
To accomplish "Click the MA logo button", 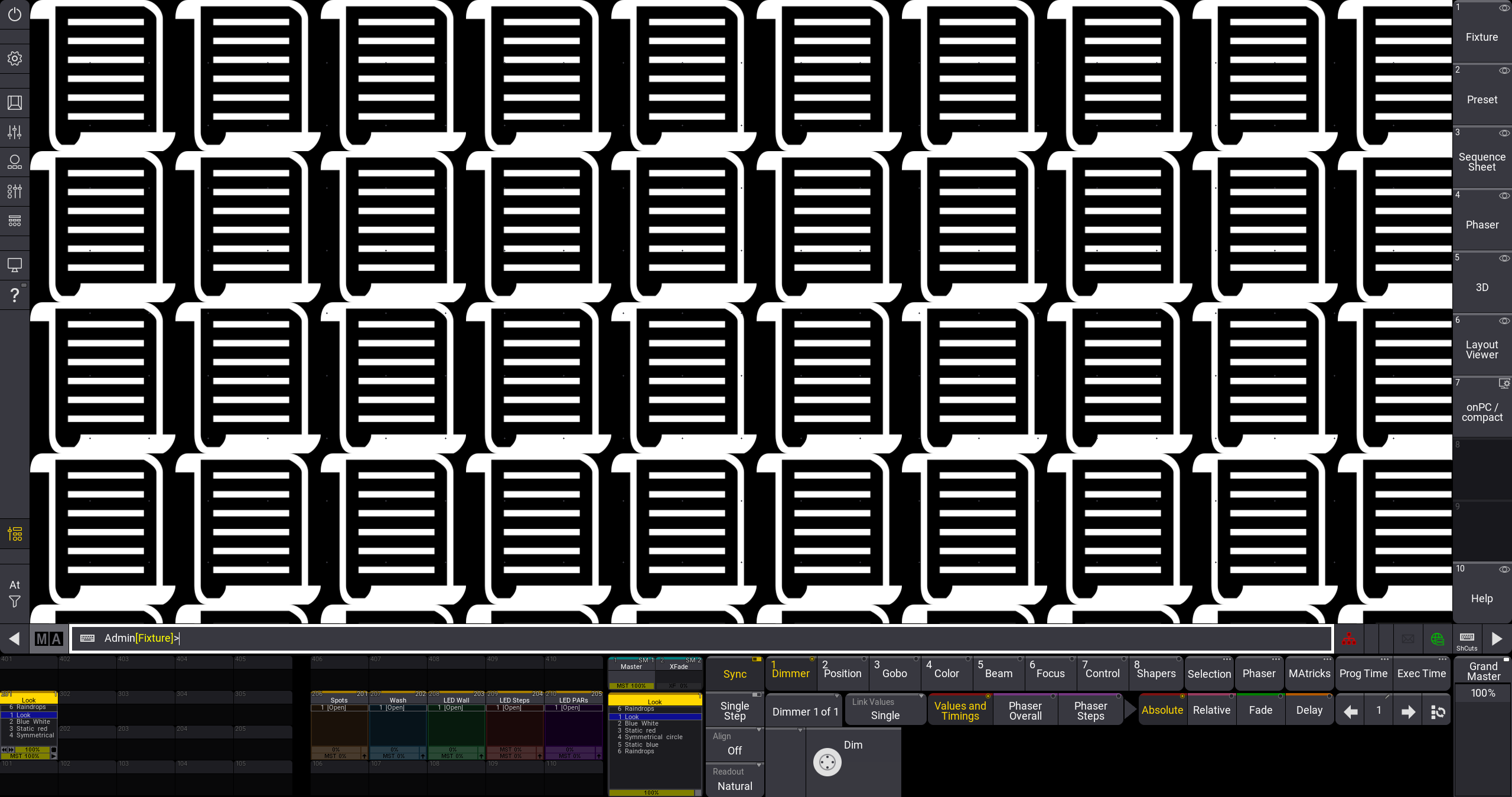I will coord(49,639).
